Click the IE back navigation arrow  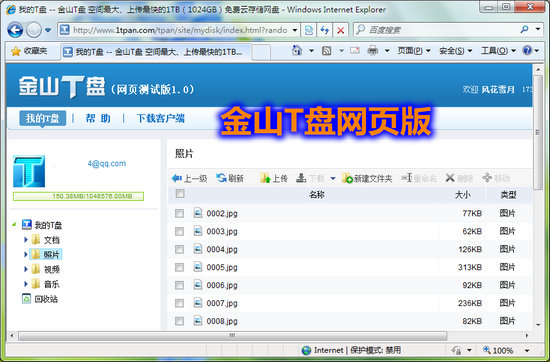click(x=15, y=30)
